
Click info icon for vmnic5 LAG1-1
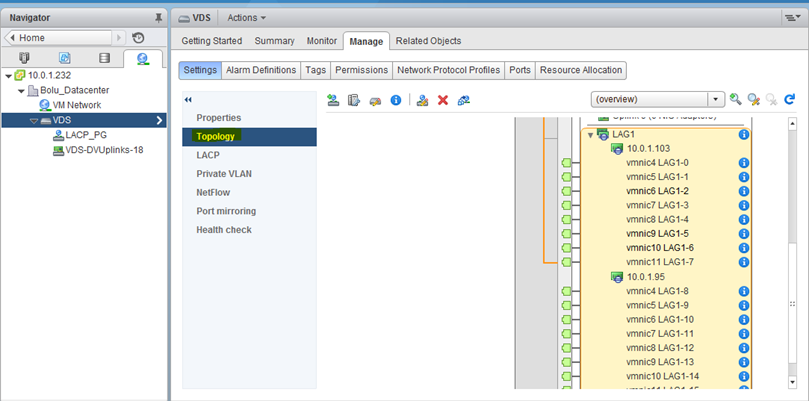(x=743, y=177)
